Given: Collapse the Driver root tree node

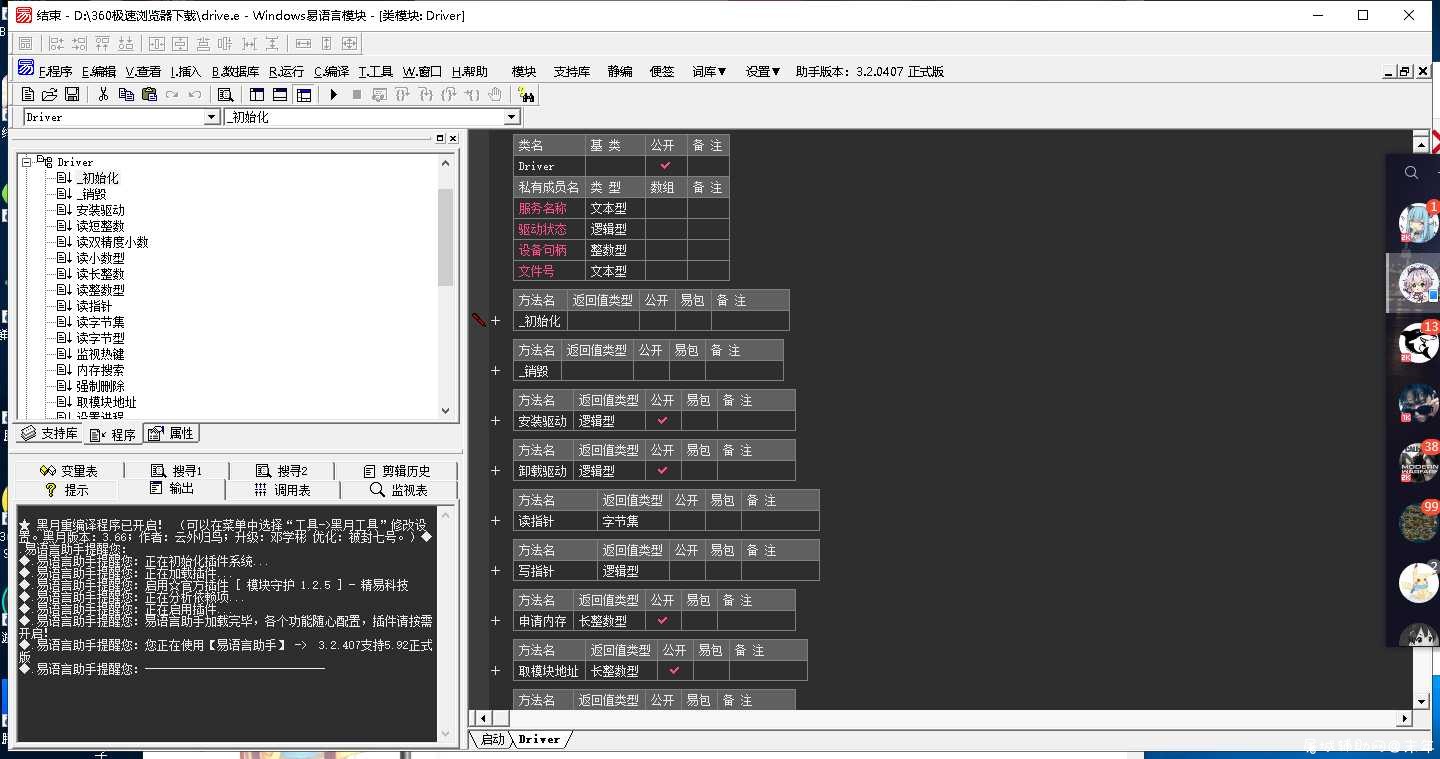Looking at the screenshot, I should [27, 162].
